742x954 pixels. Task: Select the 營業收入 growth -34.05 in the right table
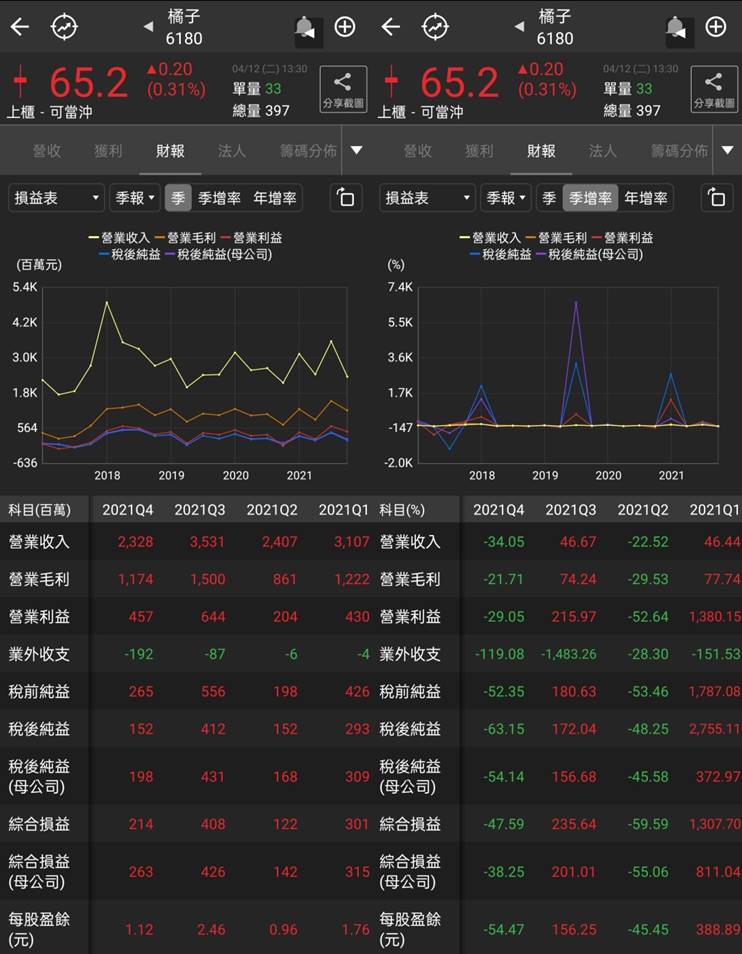click(504, 541)
